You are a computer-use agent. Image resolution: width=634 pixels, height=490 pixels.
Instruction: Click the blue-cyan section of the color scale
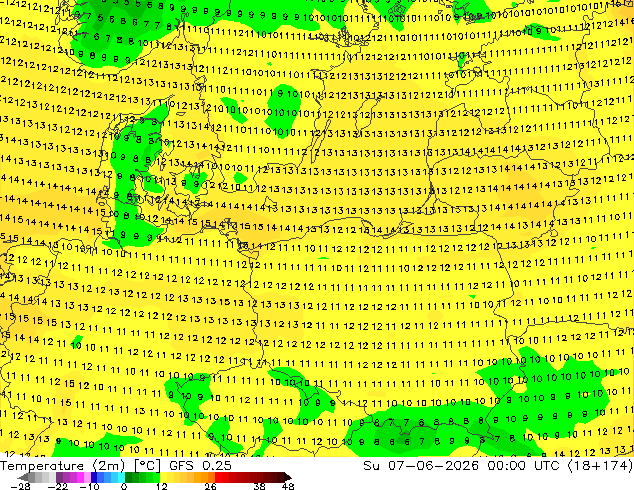(108, 477)
